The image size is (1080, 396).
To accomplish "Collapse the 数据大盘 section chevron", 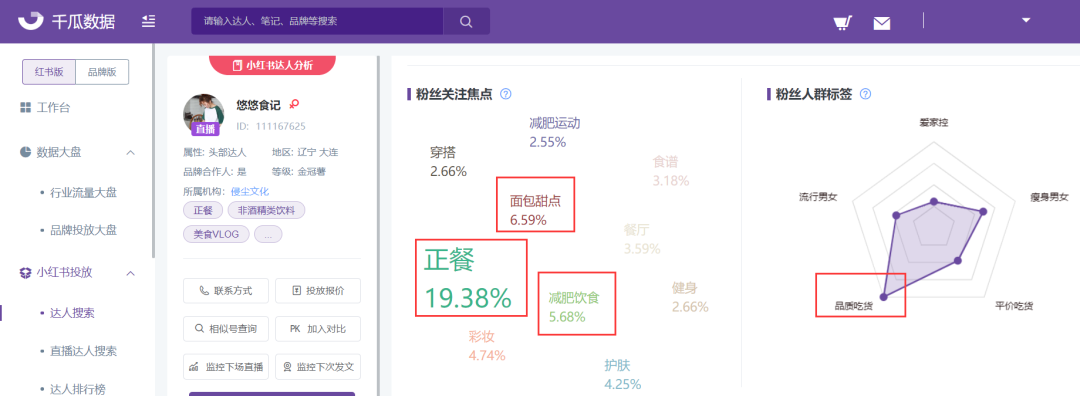I will (131, 152).
